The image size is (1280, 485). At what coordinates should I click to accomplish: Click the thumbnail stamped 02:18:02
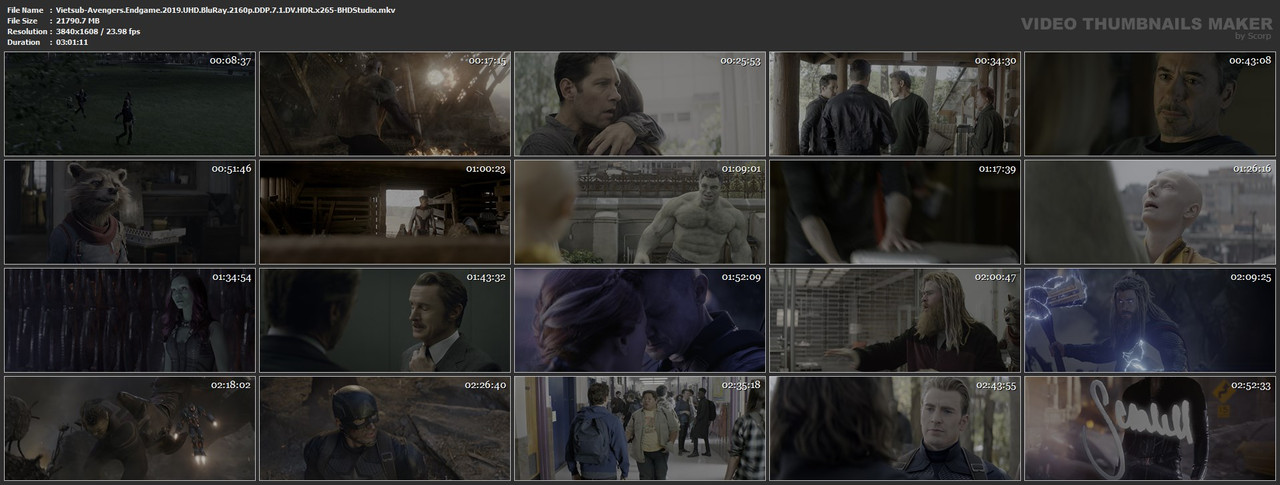pyautogui.click(x=129, y=427)
